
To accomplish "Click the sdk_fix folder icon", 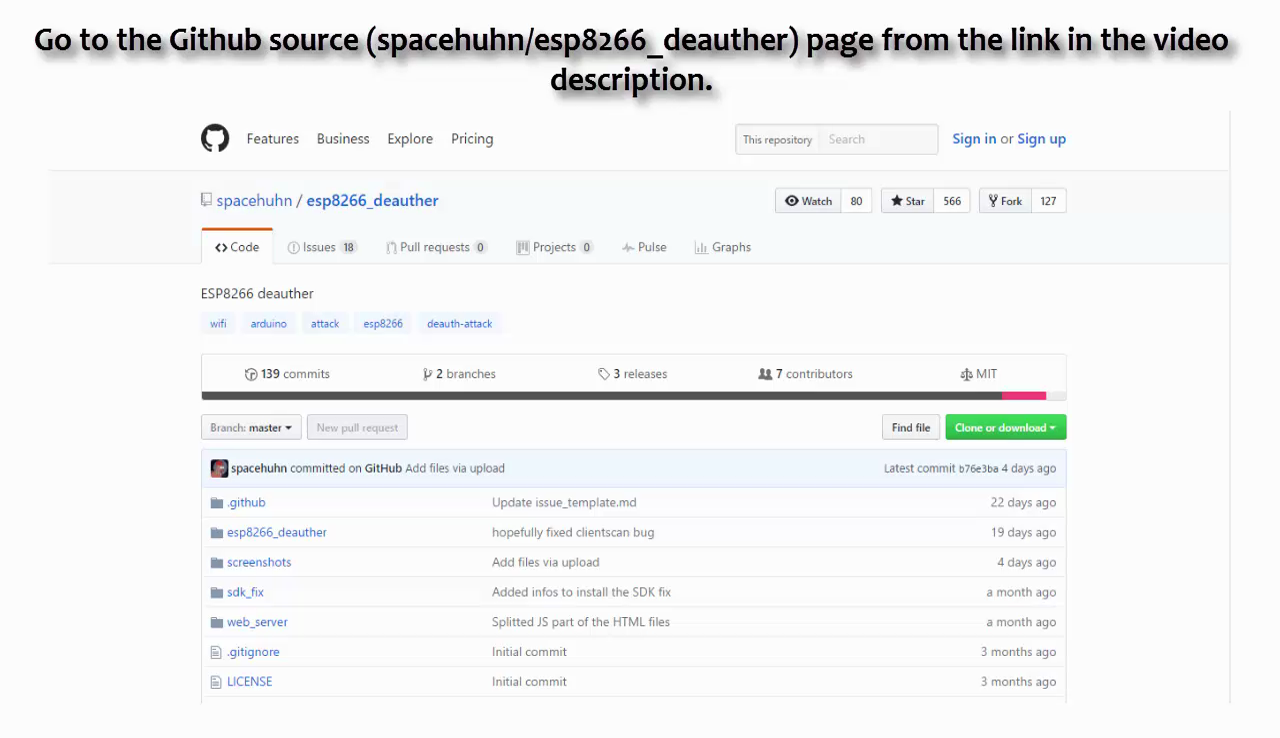I will pyautogui.click(x=216, y=593).
